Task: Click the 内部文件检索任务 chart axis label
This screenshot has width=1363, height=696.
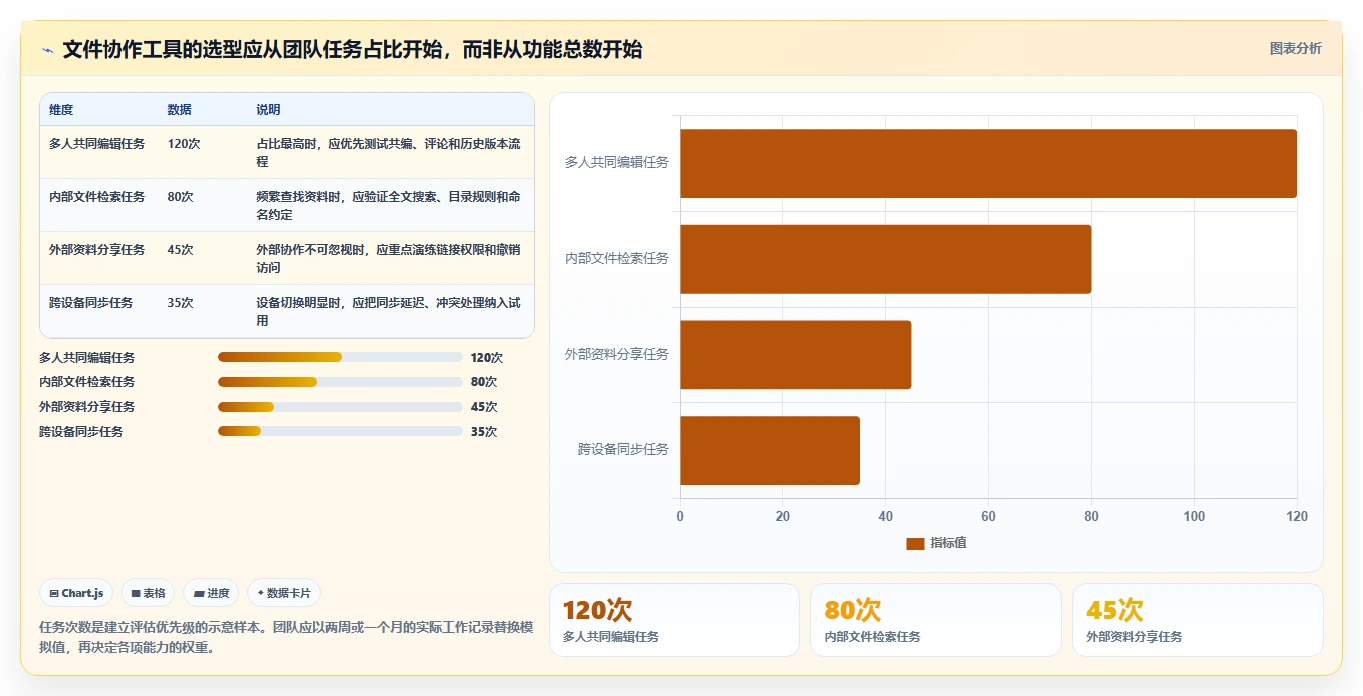Action: pyautogui.click(x=617, y=258)
